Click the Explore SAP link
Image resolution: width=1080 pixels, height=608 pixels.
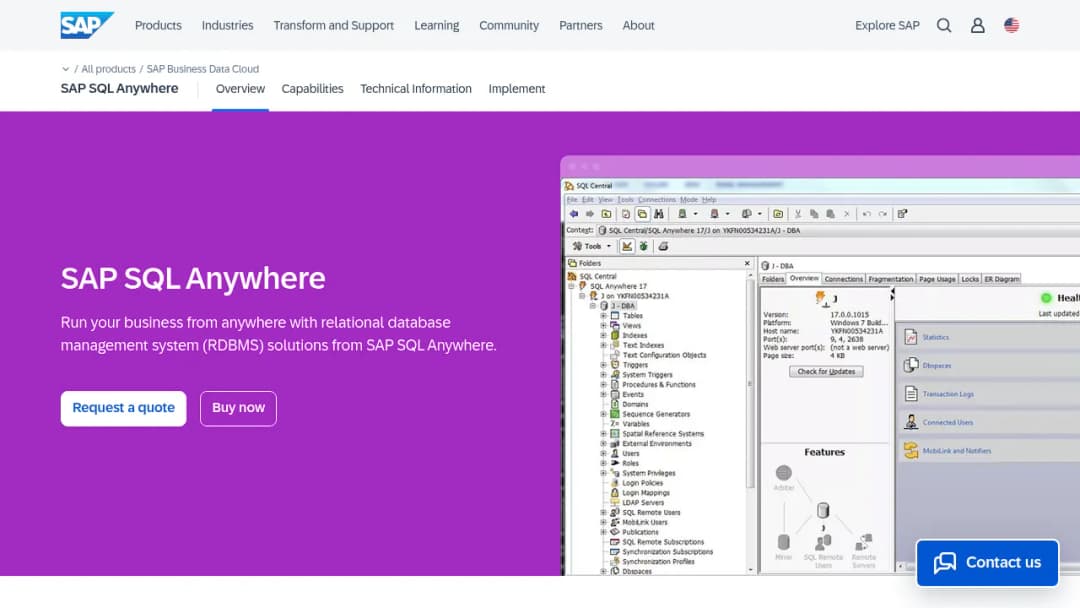[x=887, y=25]
